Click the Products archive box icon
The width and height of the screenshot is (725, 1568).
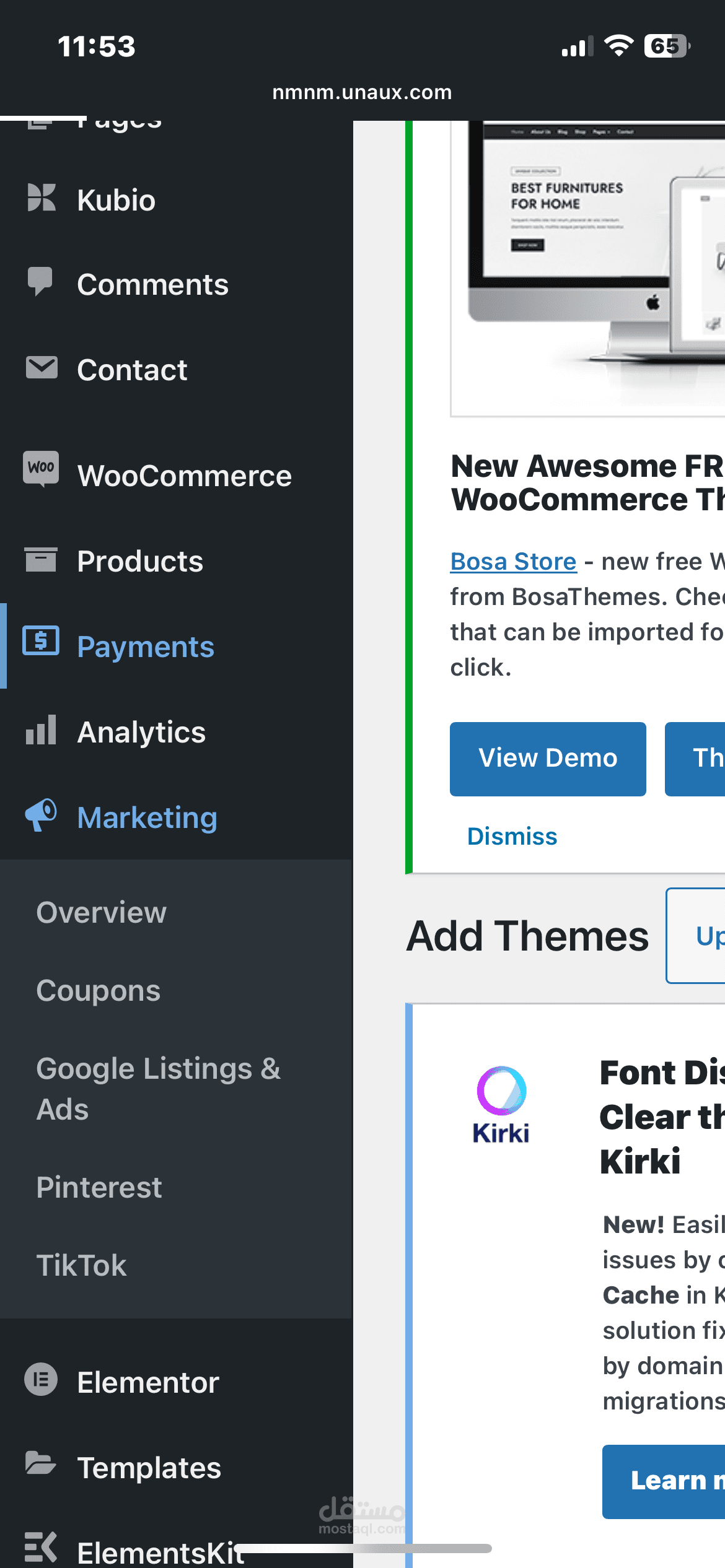(41, 560)
